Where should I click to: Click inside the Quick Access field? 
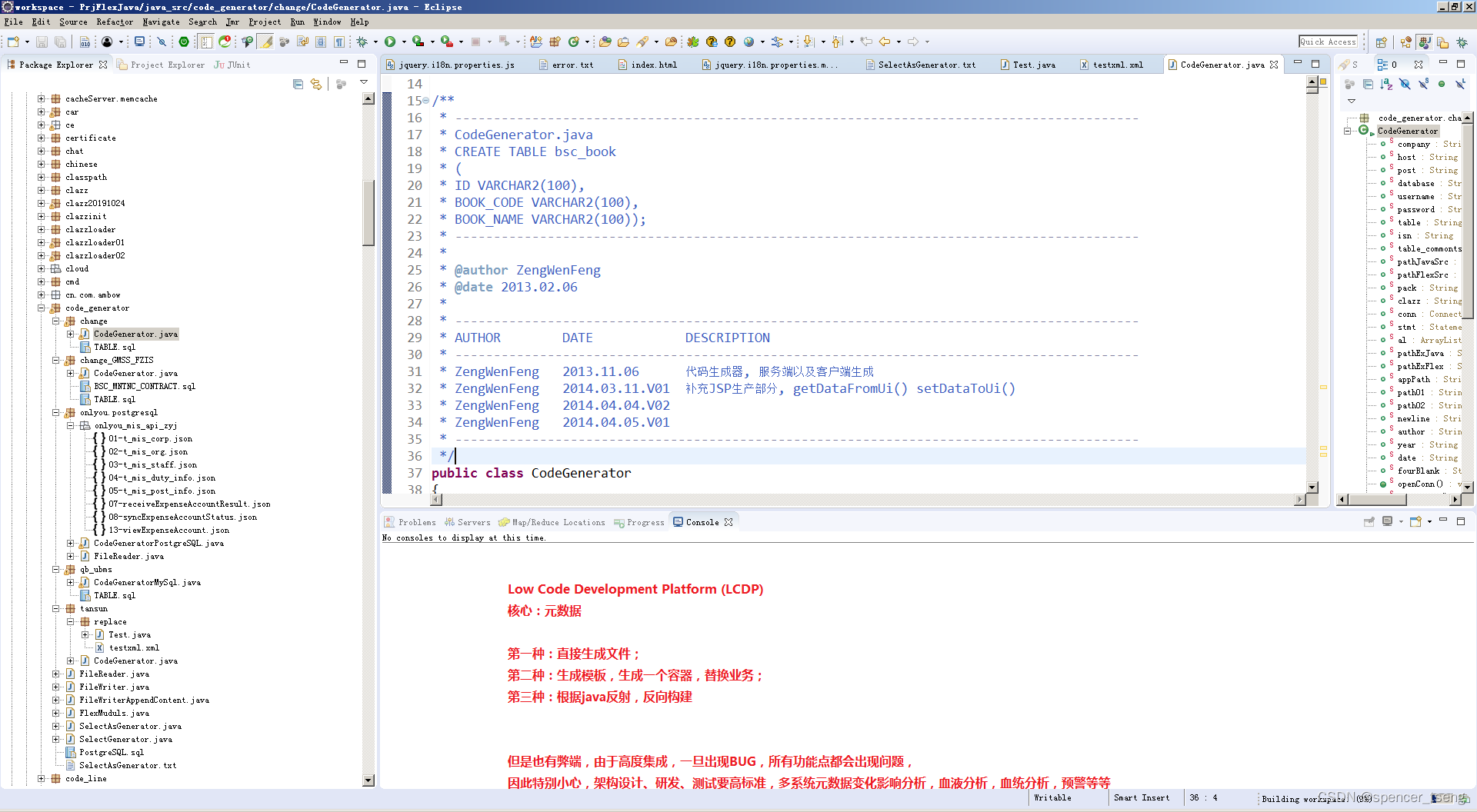tap(1329, 42)
